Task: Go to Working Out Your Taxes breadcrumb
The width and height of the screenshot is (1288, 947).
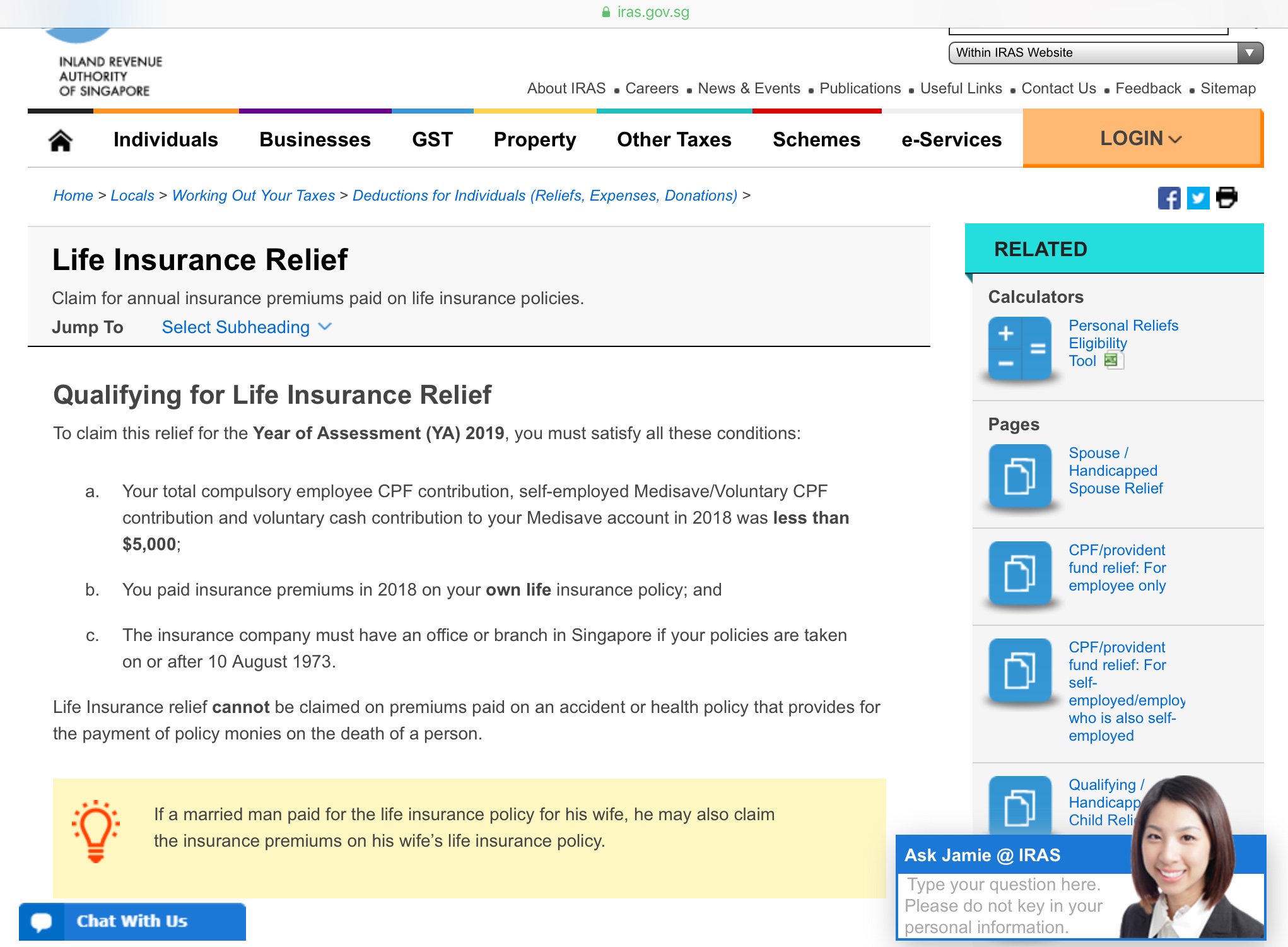Action: pos(253,196)
